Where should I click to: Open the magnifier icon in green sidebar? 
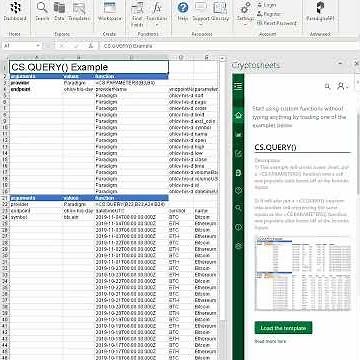point(238,208)
